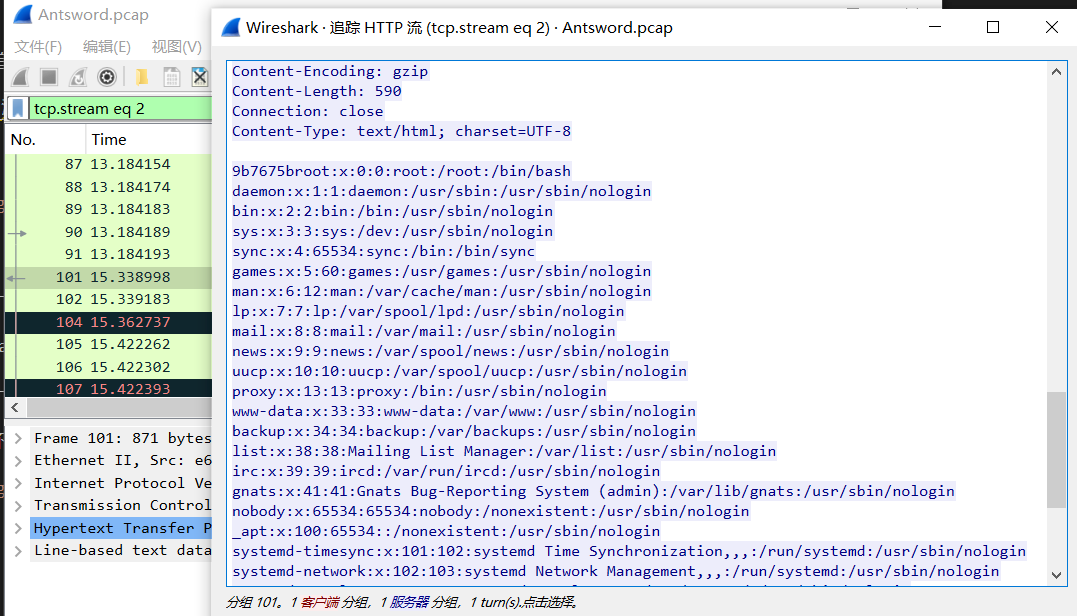
Task: Click the close capture file icon
Action: click(200, 77)
